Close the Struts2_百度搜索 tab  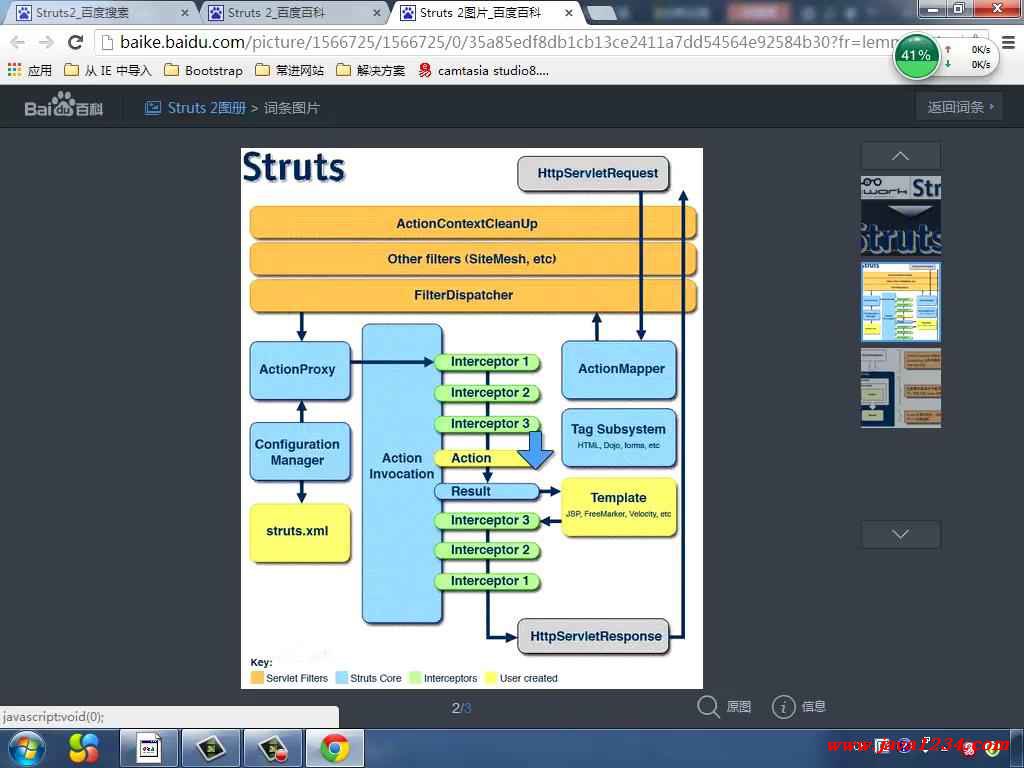[185, 12]
